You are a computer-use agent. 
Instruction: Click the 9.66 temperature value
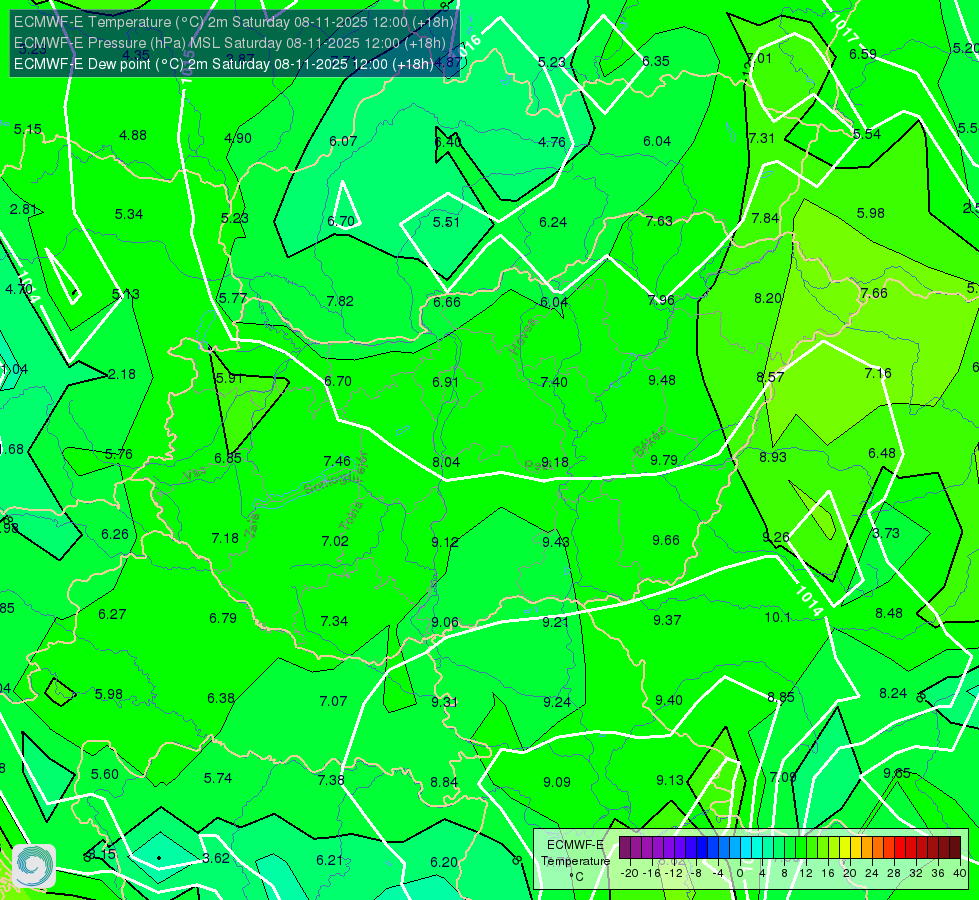pyautogui.click(x=666, y=540)
